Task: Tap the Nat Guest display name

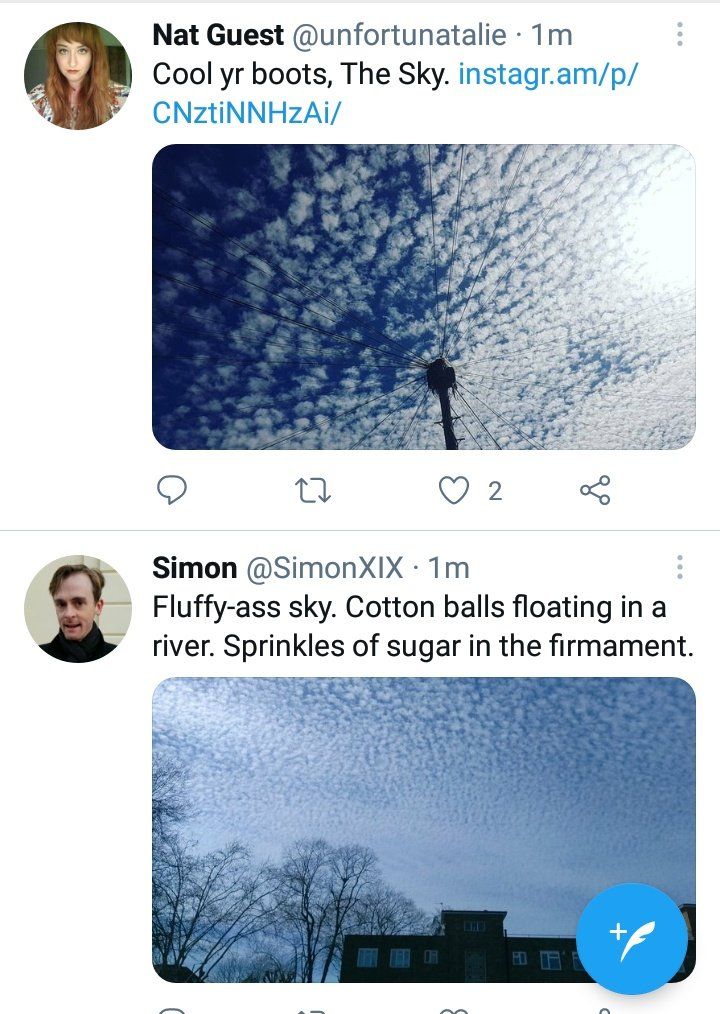Action: pos(217,35)
